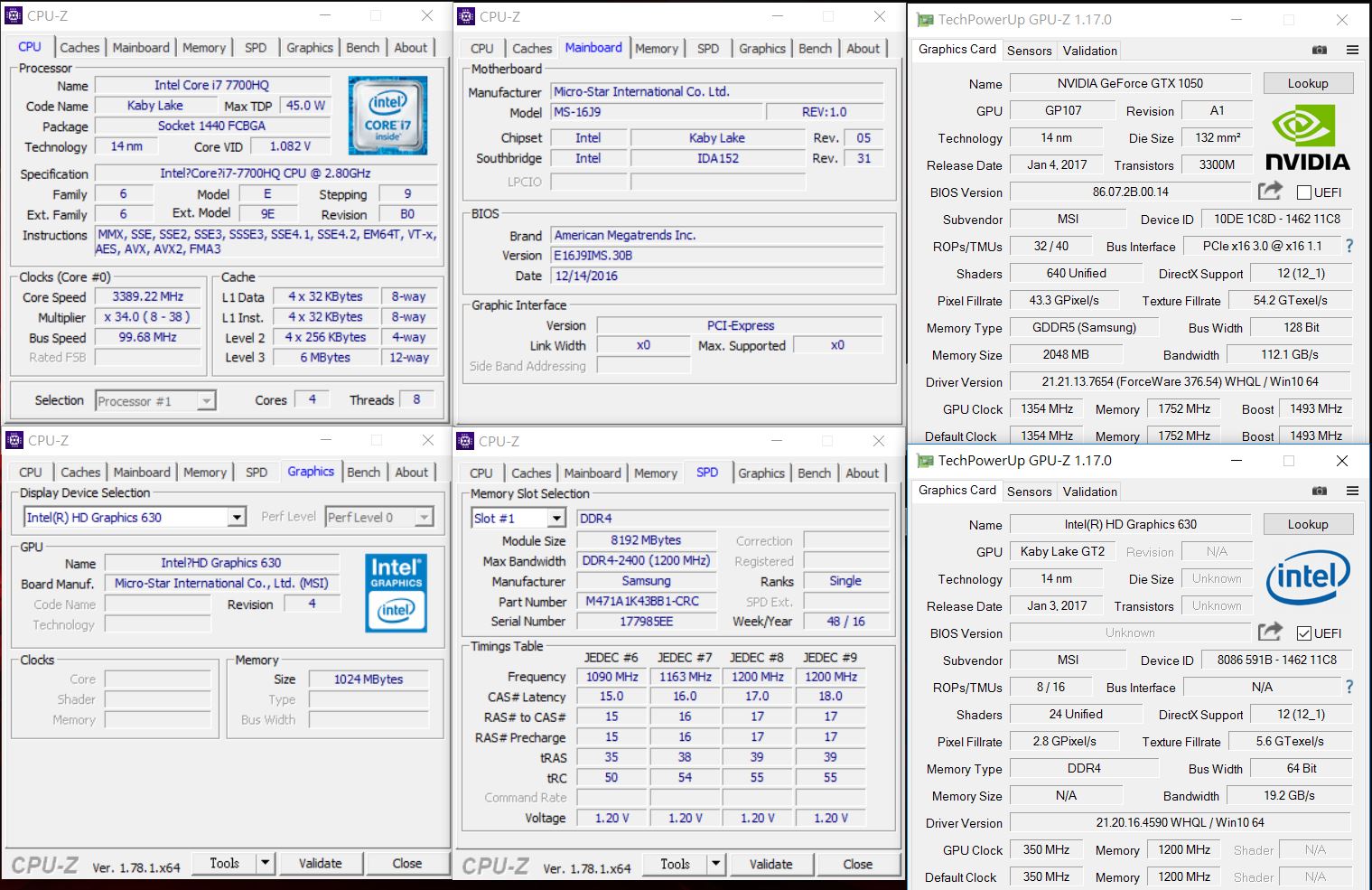Click GPU field Kaby Lake GT2
This screenshot has width=1372, height=890.
pos(1062,551)
